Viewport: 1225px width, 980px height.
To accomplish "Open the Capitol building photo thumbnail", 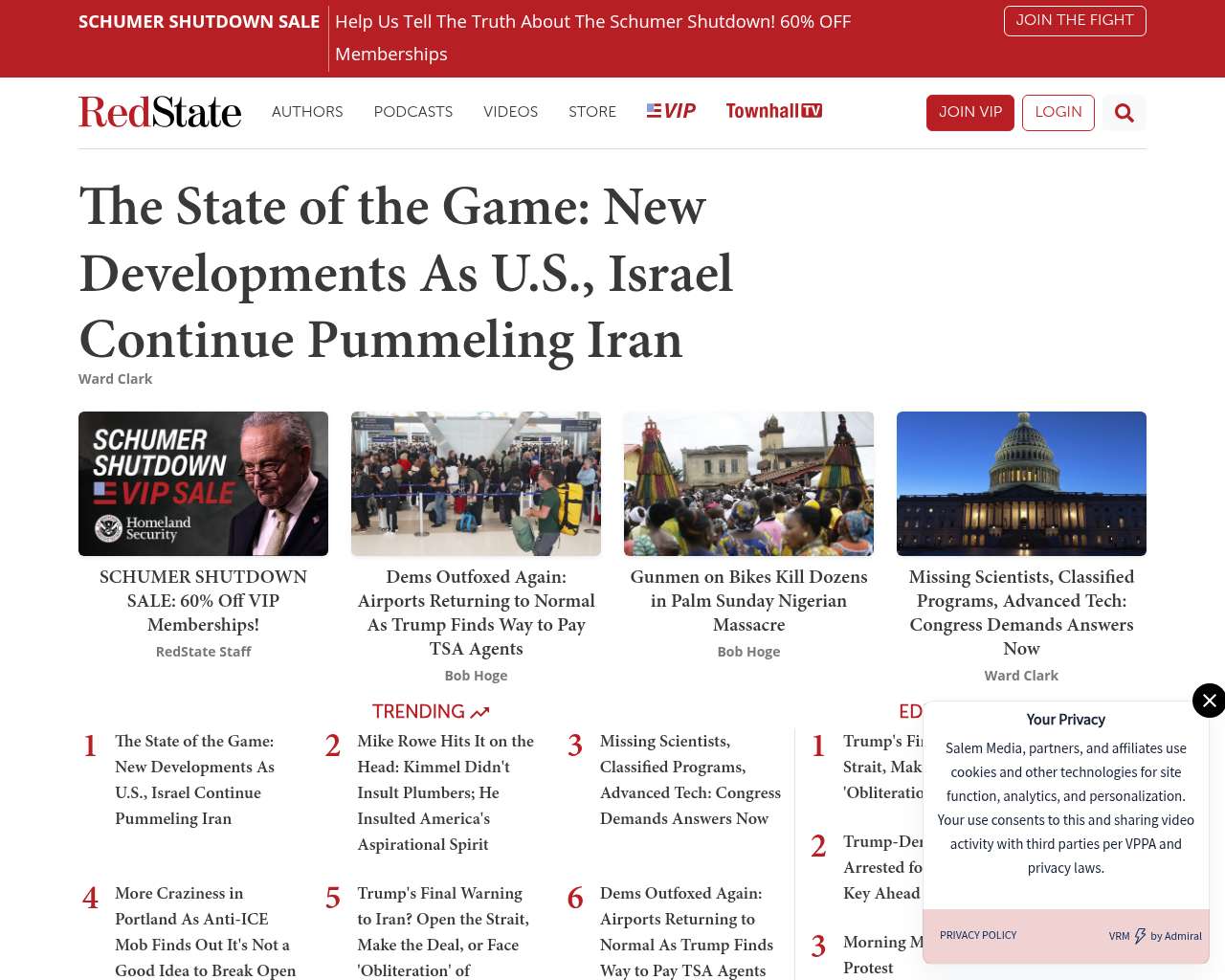I will click(1021, 483).
